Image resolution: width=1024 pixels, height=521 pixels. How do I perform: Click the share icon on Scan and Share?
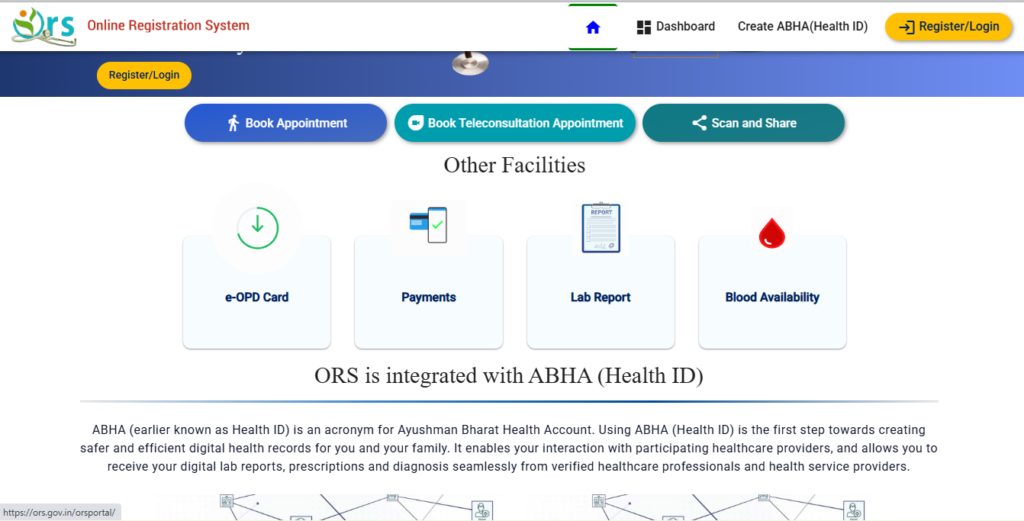699,123
